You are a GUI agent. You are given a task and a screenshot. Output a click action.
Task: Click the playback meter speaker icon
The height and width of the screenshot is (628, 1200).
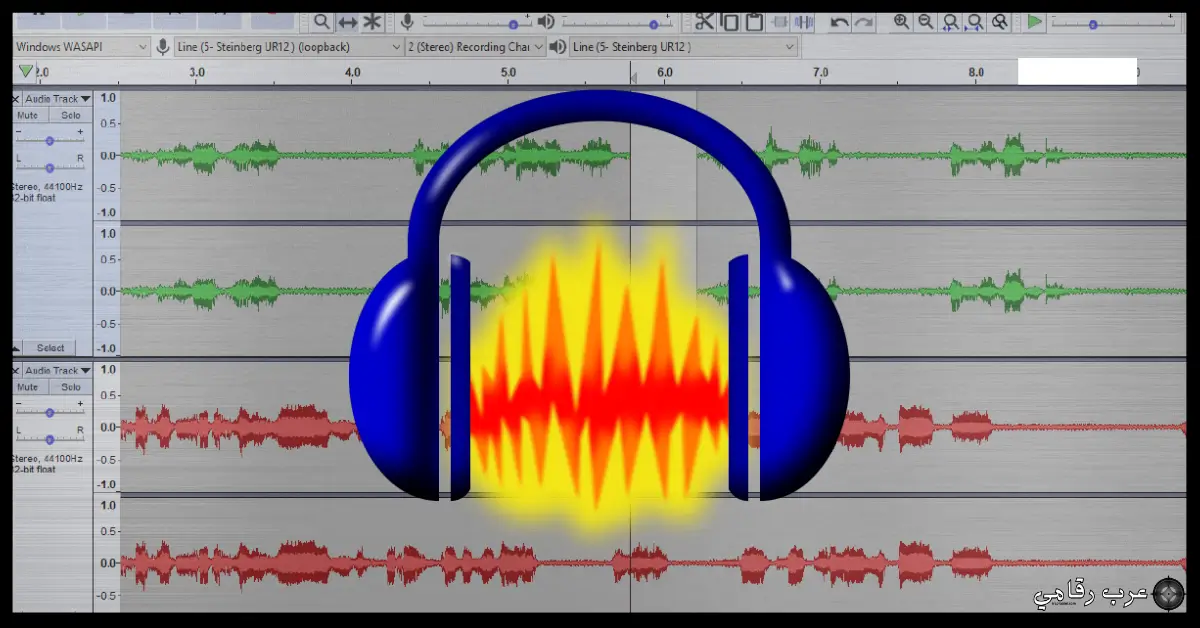point(545,21)
